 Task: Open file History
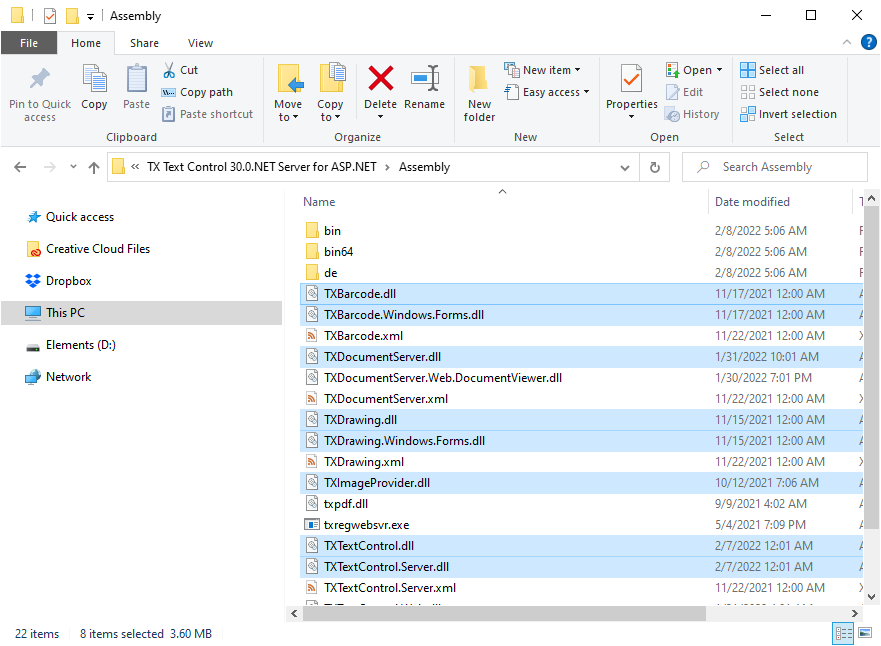click(x=692, y=114)
